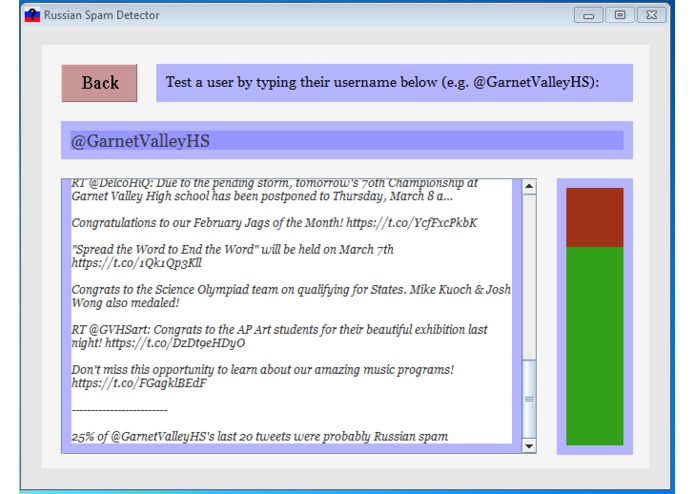Click the link https://t.co/YcfFxcPkbK
This screenshot has height=494, width=695.
tap(412, 222)
